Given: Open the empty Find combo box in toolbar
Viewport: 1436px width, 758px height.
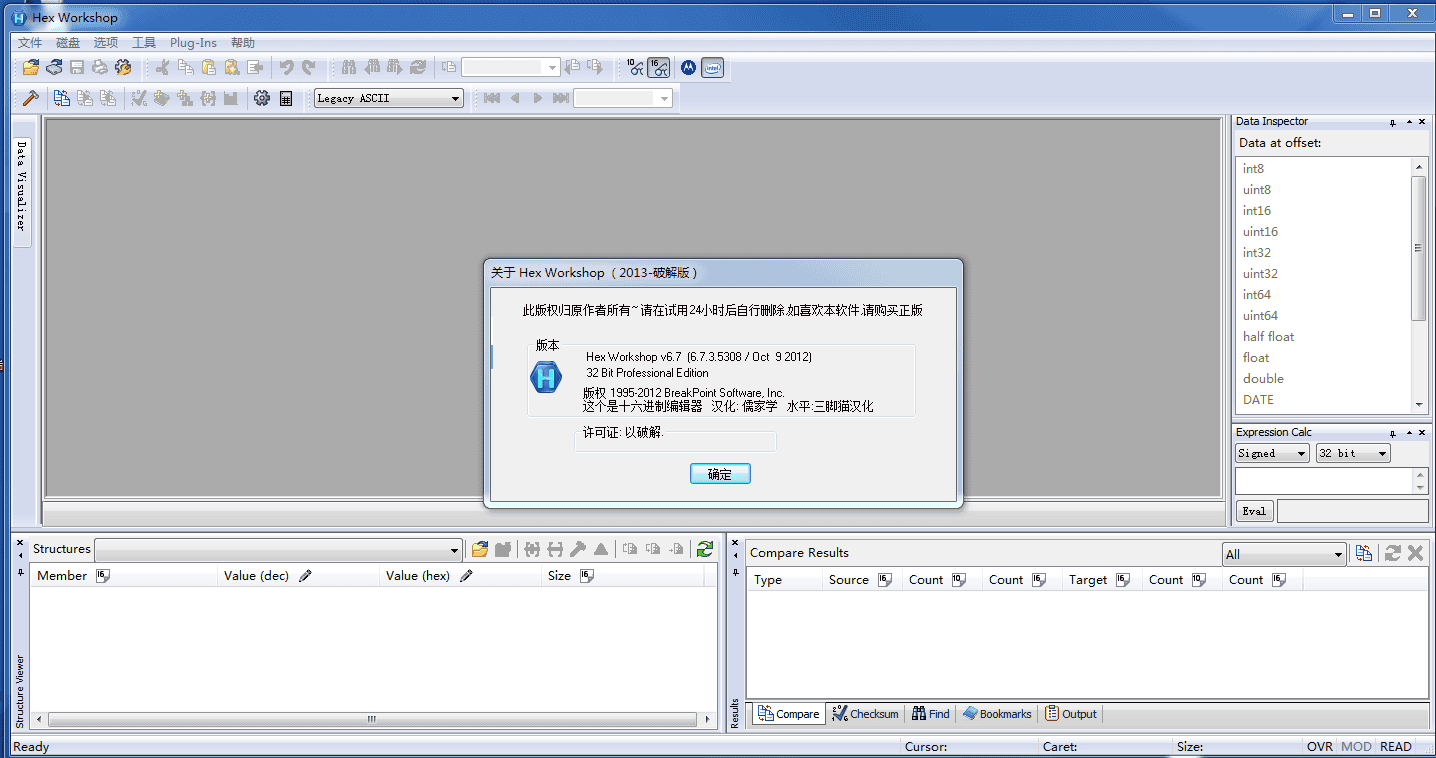Looking at the screenshot, I should pyautogui.click(x=510, y=67).
